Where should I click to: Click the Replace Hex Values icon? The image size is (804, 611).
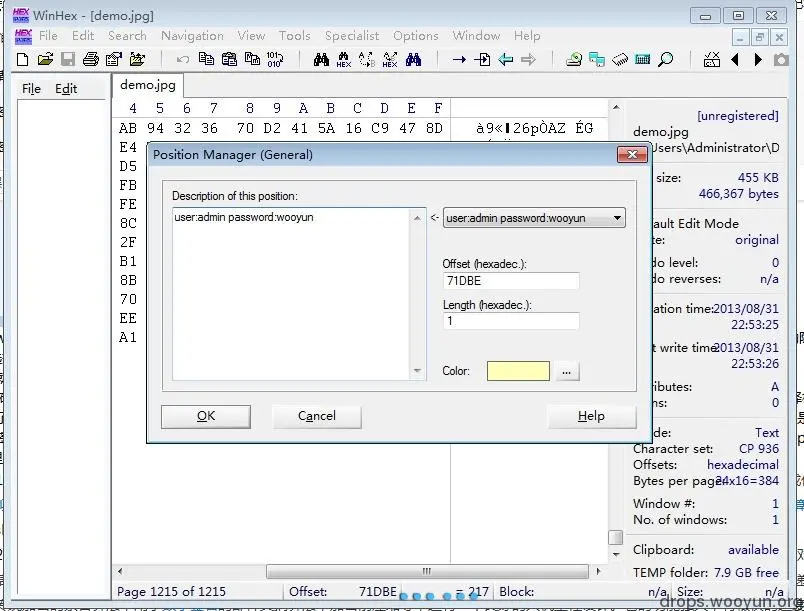click(390, 60)
